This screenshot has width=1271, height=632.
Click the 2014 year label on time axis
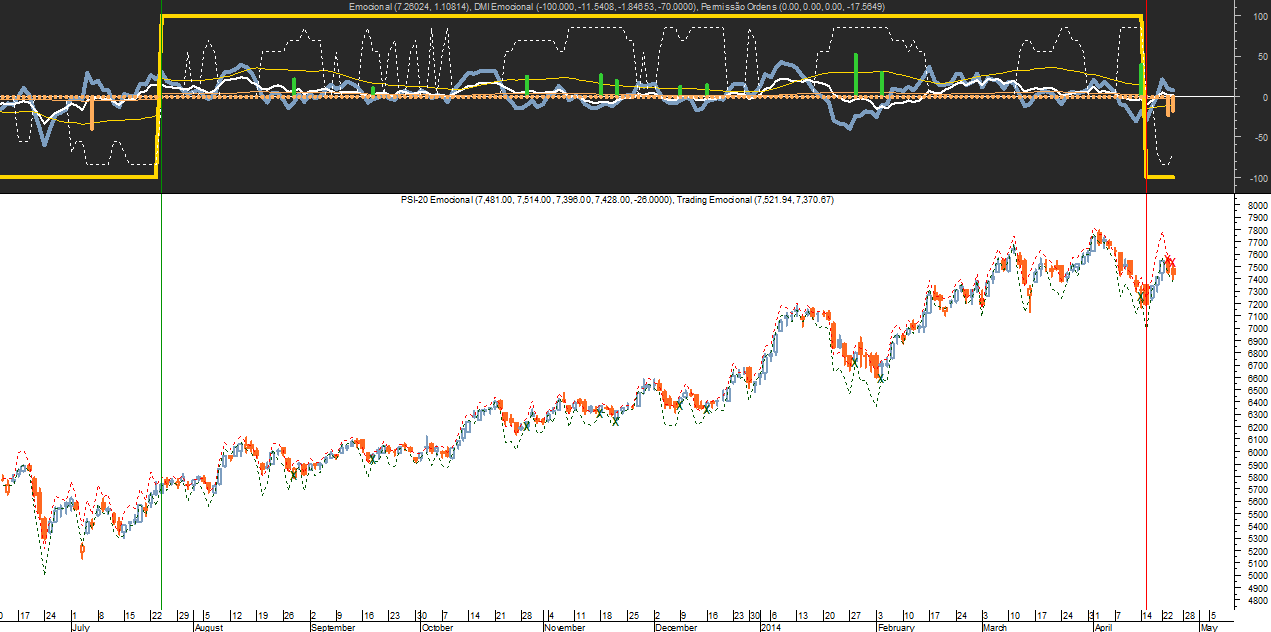point(770,627)
